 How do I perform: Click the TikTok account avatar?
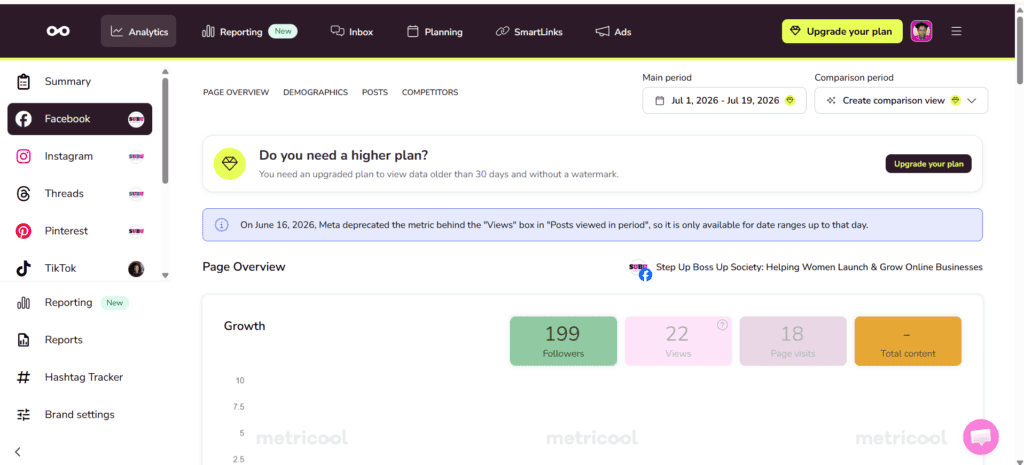[x=136, y=268]
